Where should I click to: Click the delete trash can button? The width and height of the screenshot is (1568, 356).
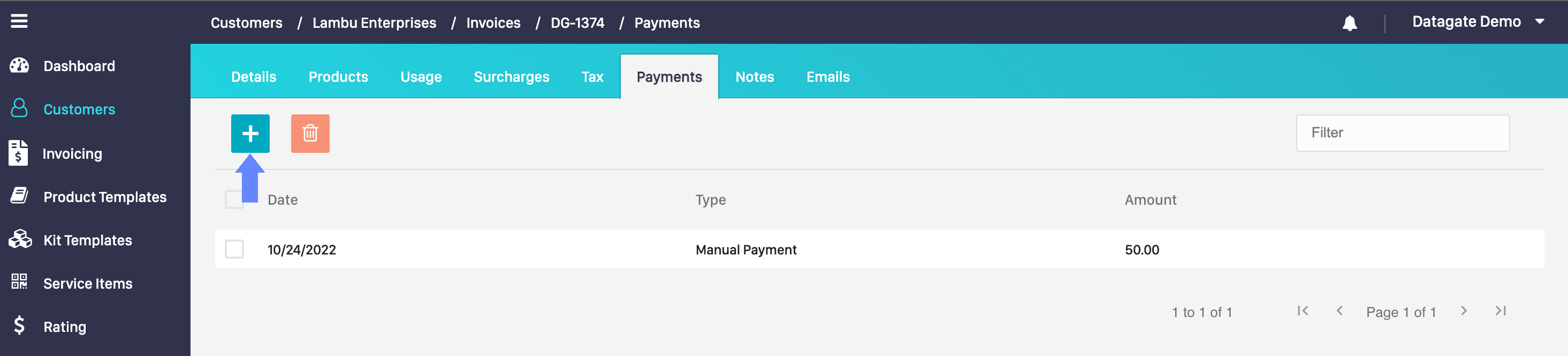310,134
